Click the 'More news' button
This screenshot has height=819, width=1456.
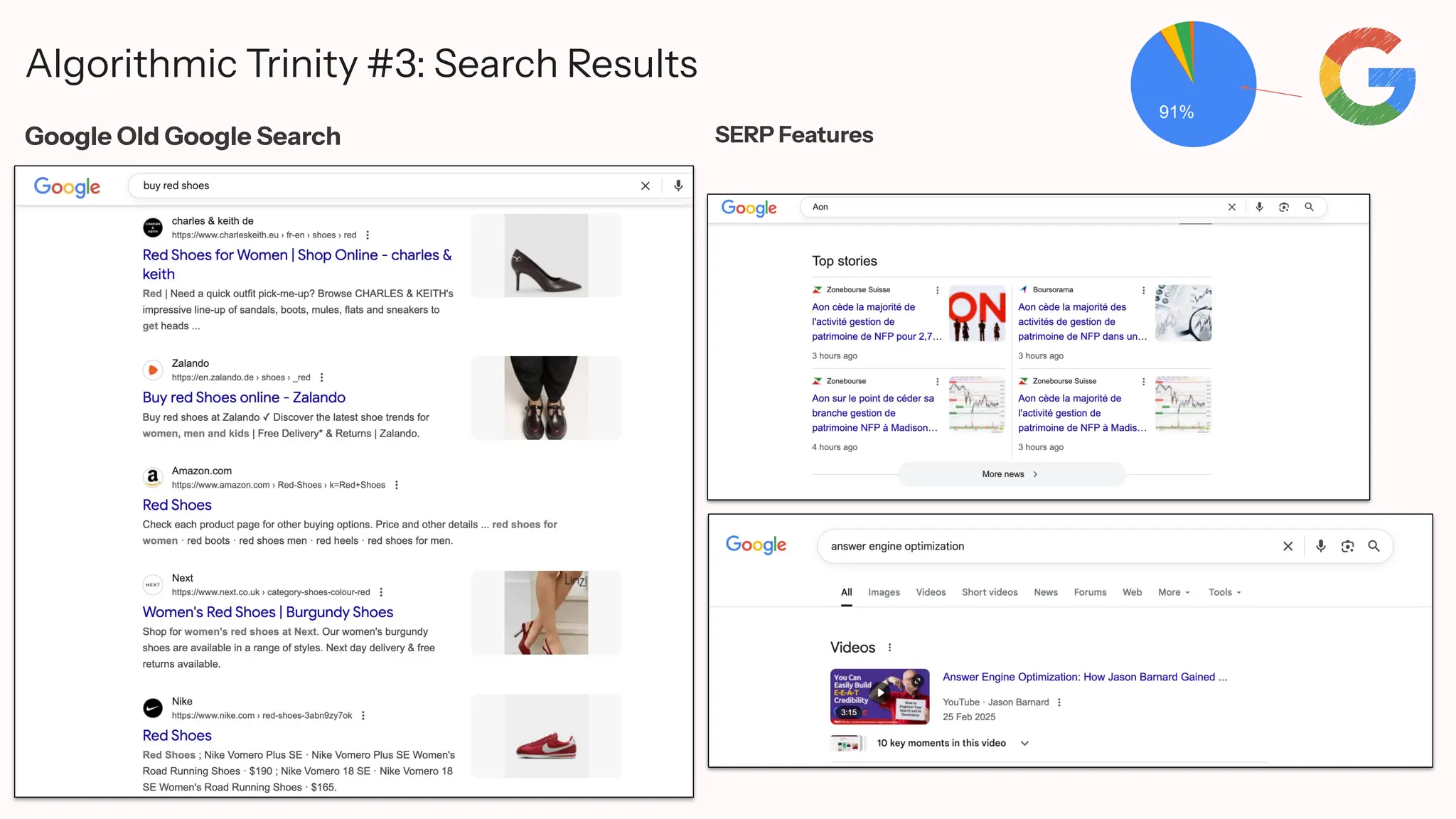(x=1011, y=474)
